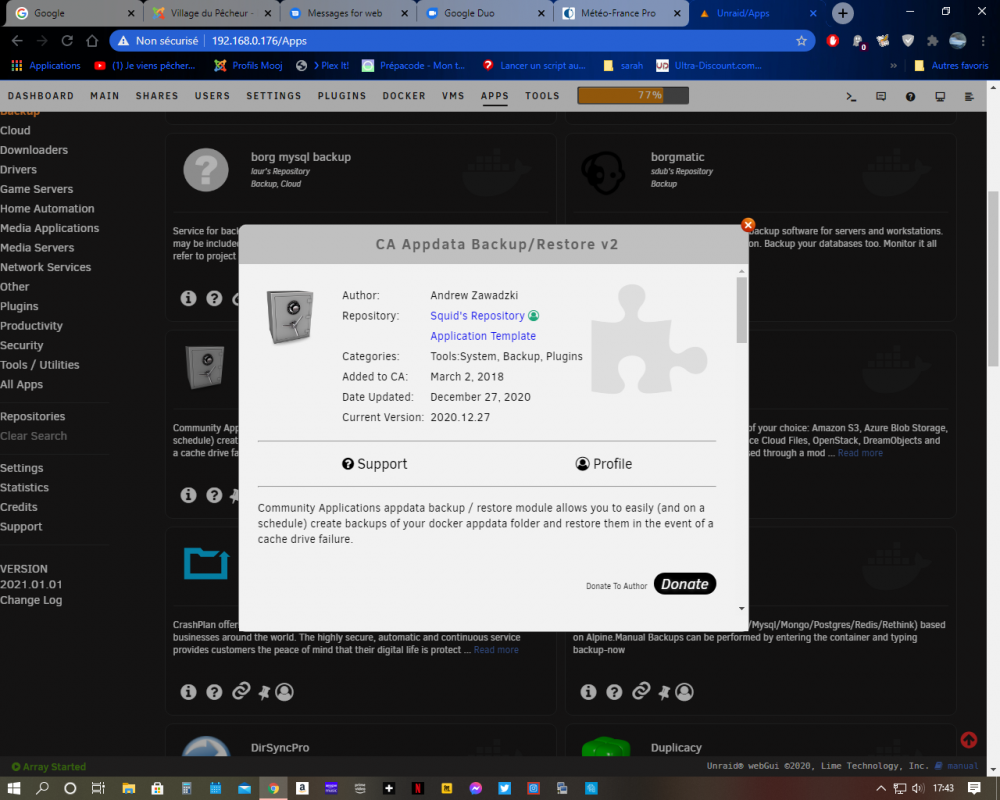Open the Unraid terminal icon
The image size is (1000, 800).
point(851,96)
